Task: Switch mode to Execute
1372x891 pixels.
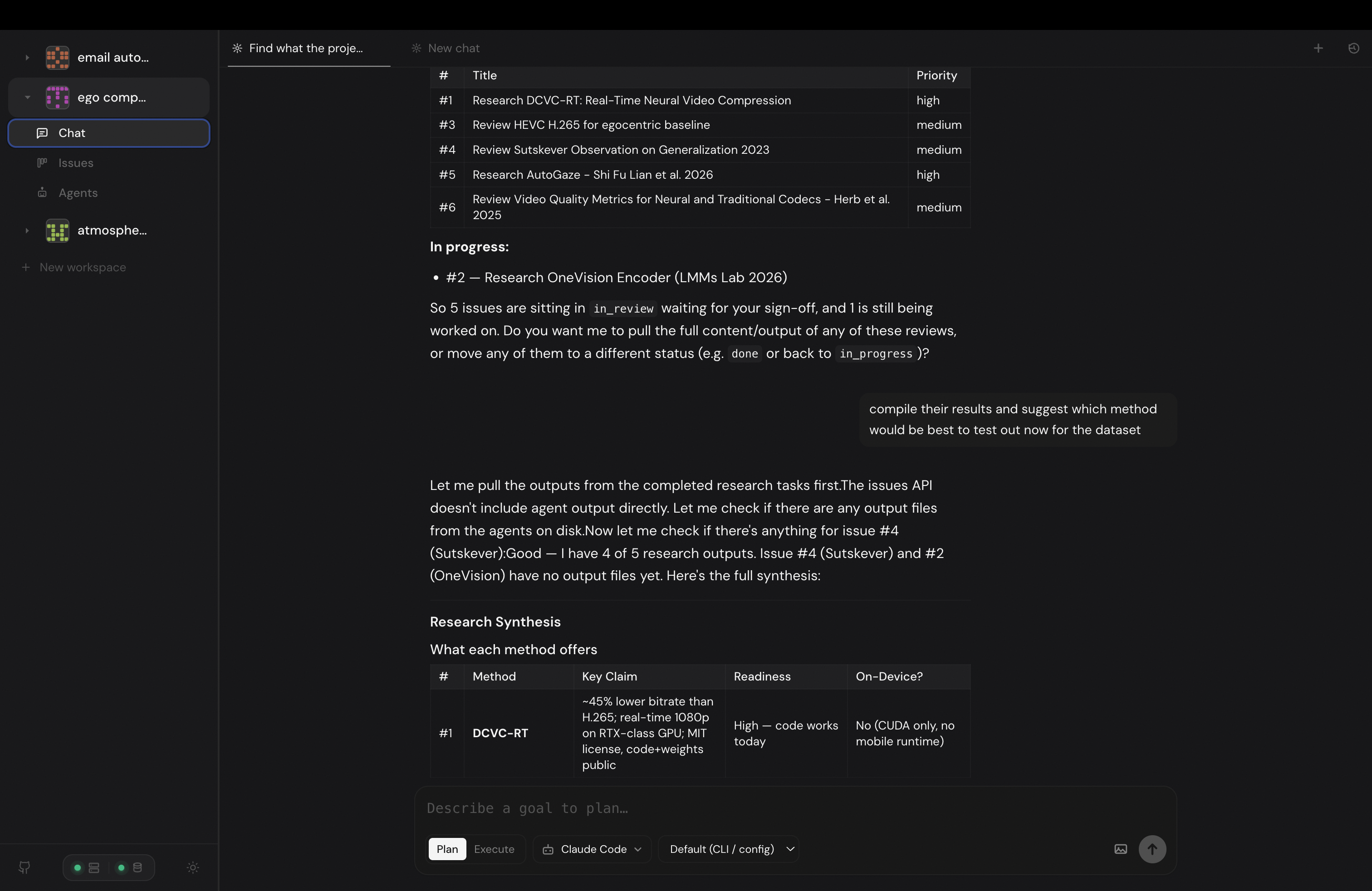Action: click(x=494, y=849)
